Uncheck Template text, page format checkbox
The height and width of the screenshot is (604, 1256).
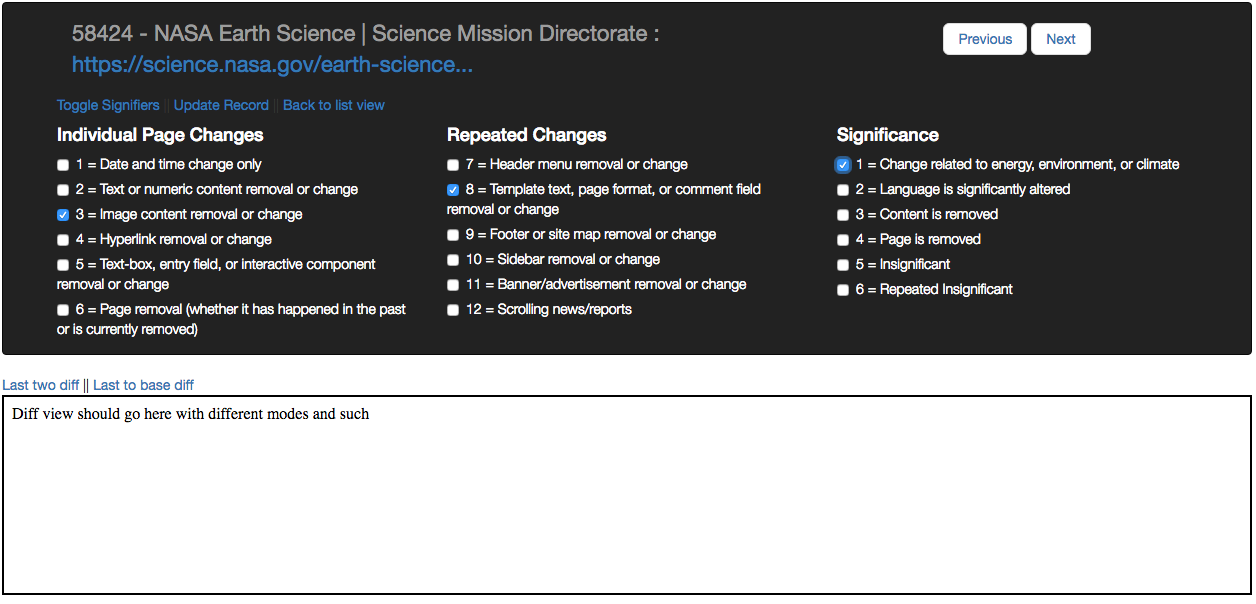[453, 190]
